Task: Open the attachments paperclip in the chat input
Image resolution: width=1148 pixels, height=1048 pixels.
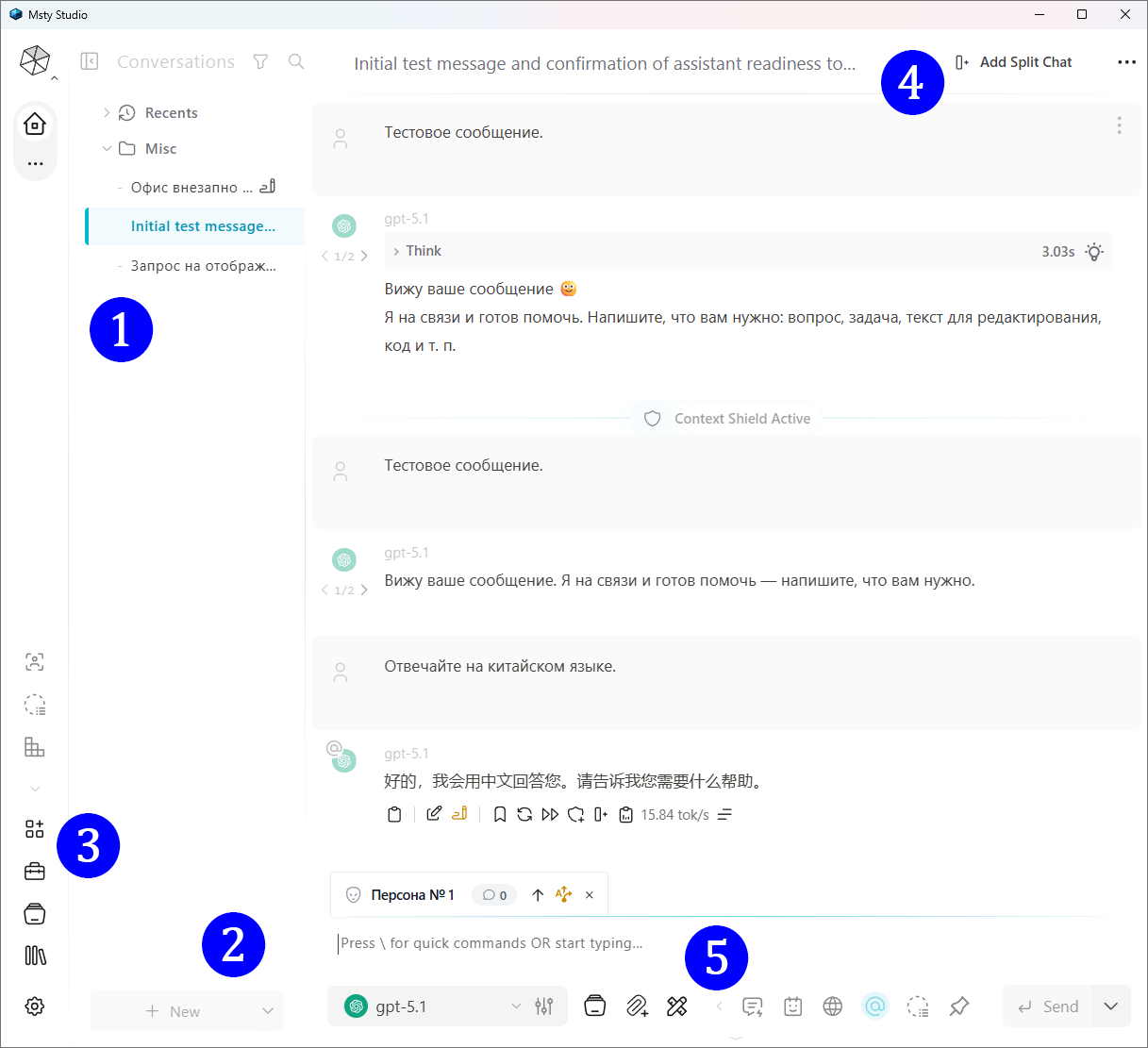Action: pos(637,1006)
